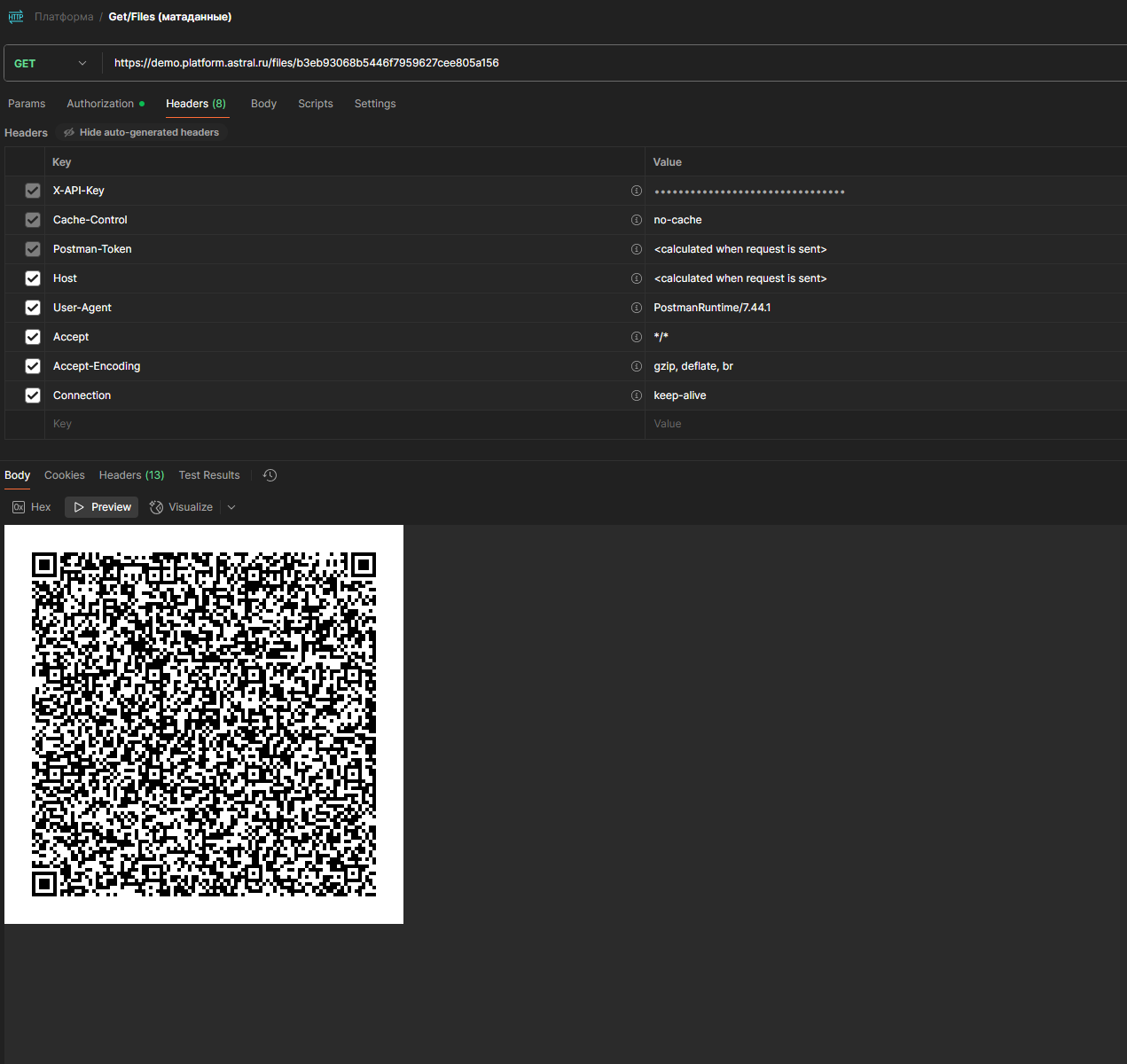Open response history clock icon
The image size is (1127, 1064).
(x=270, y=475)
